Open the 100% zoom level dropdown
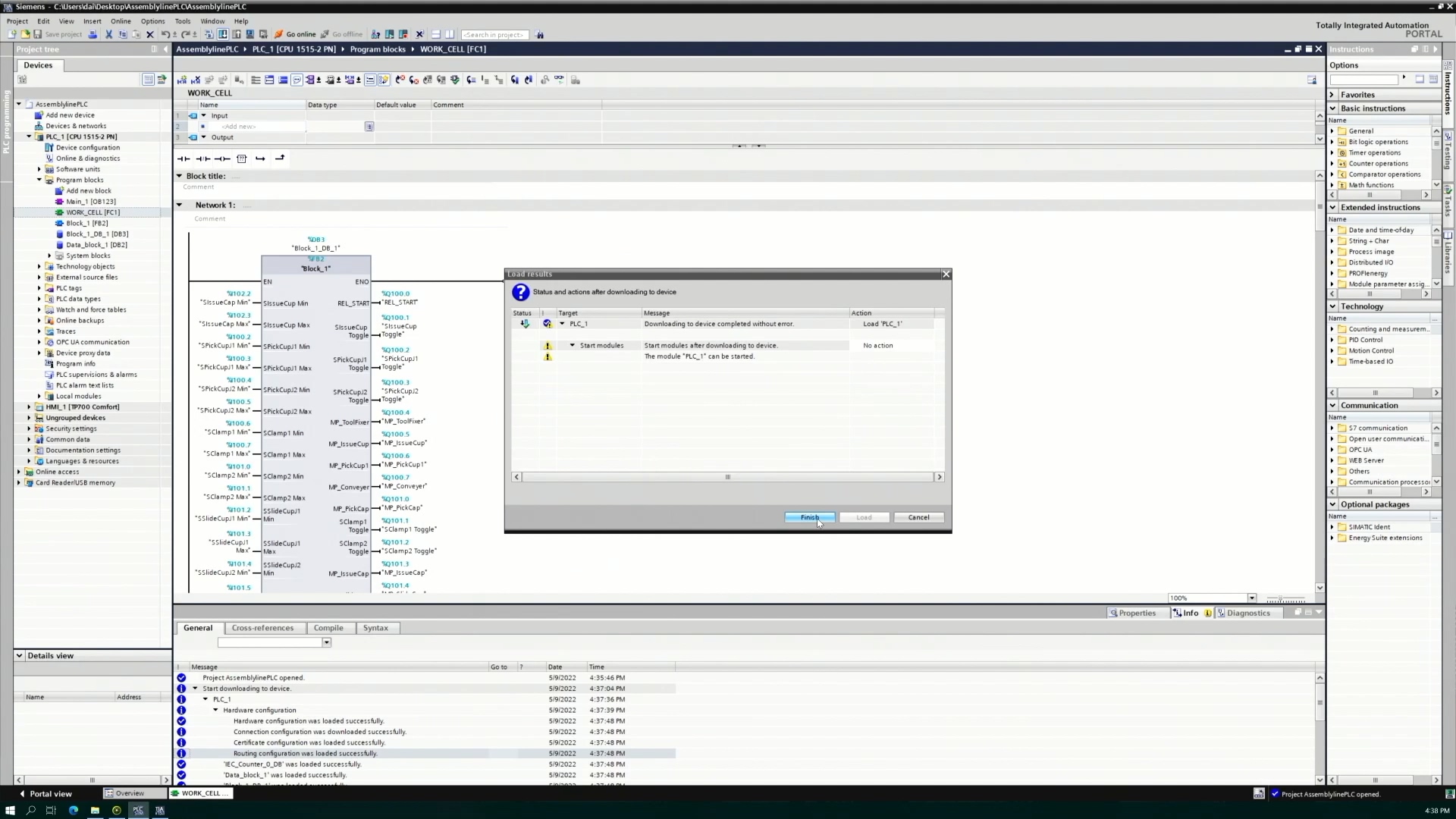The height and width of the screenshot is (819, 1456). click(x=1252, y=598)
